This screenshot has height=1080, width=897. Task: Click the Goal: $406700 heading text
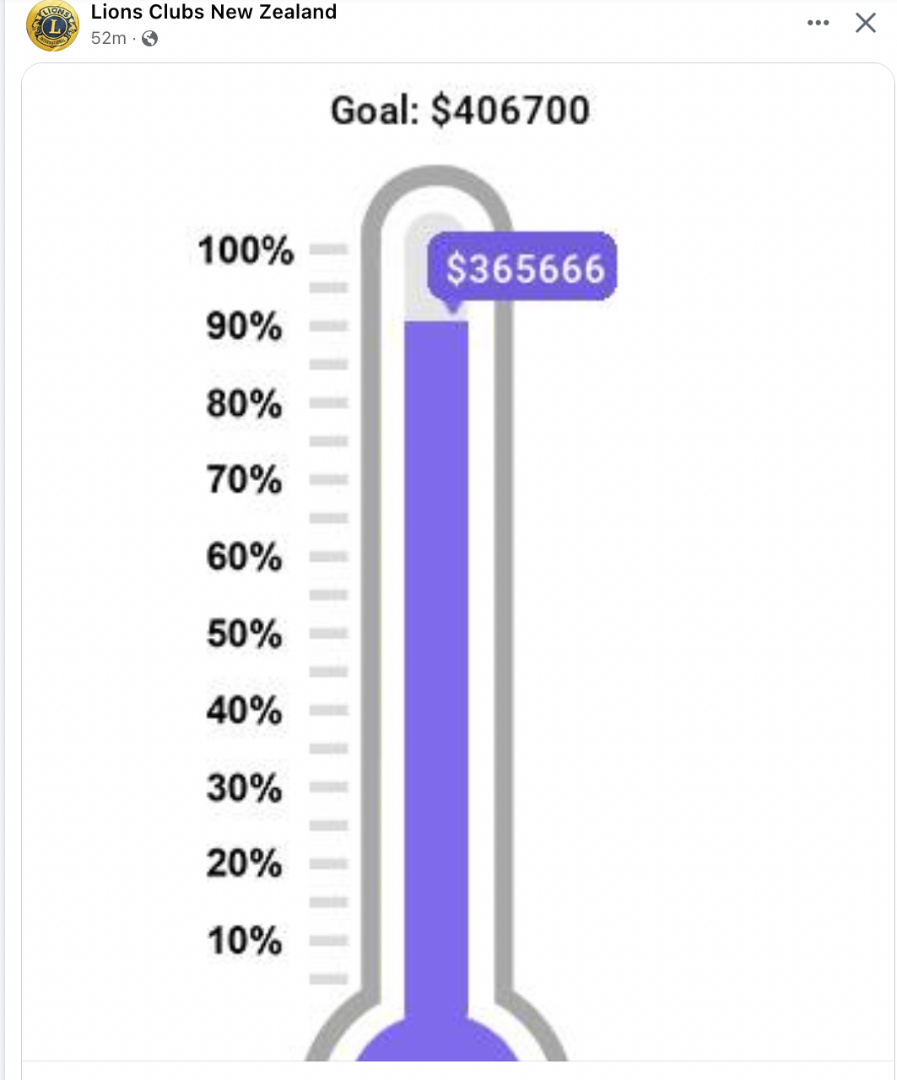460,110
